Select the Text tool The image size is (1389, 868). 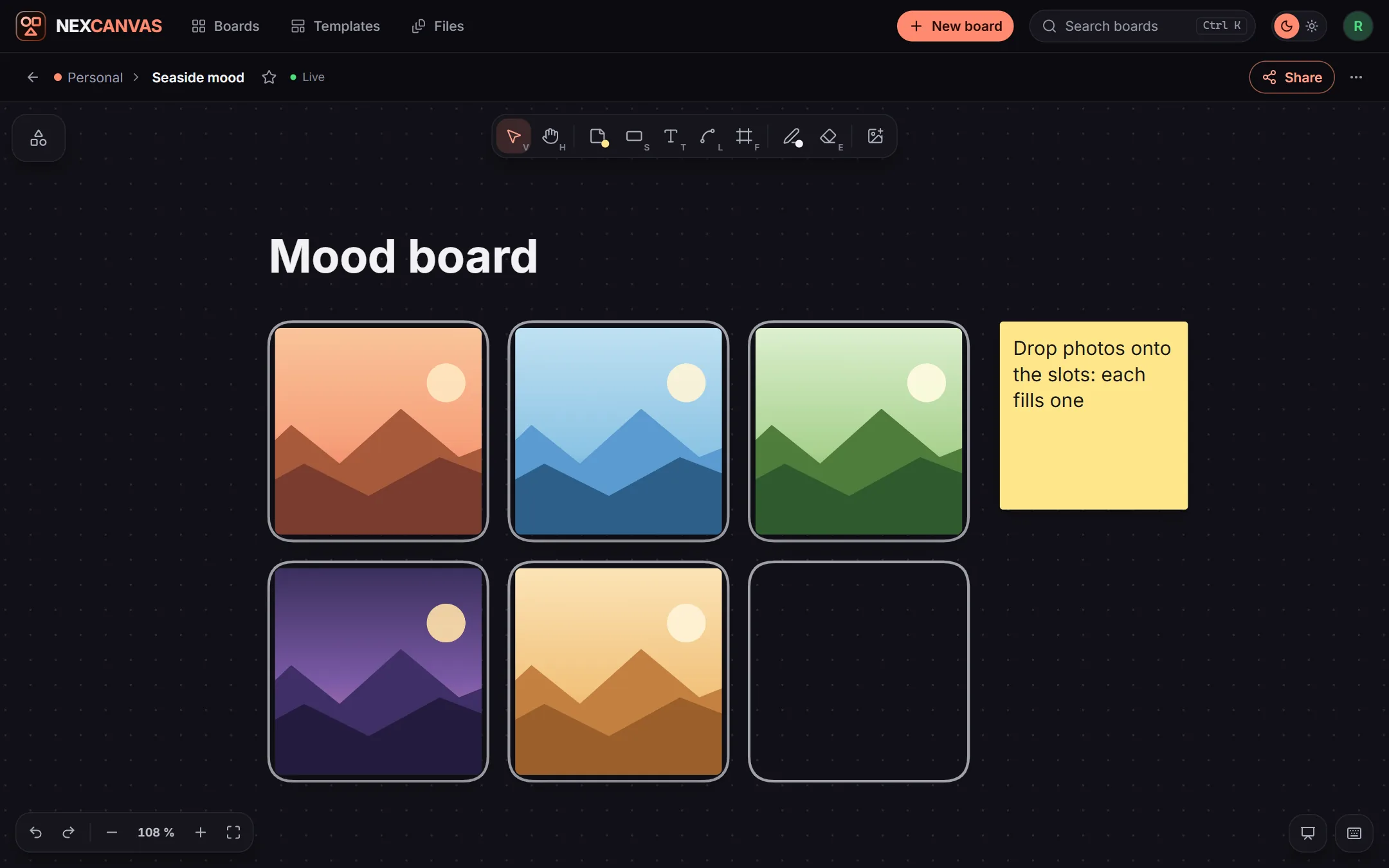[x=671, y=136]
